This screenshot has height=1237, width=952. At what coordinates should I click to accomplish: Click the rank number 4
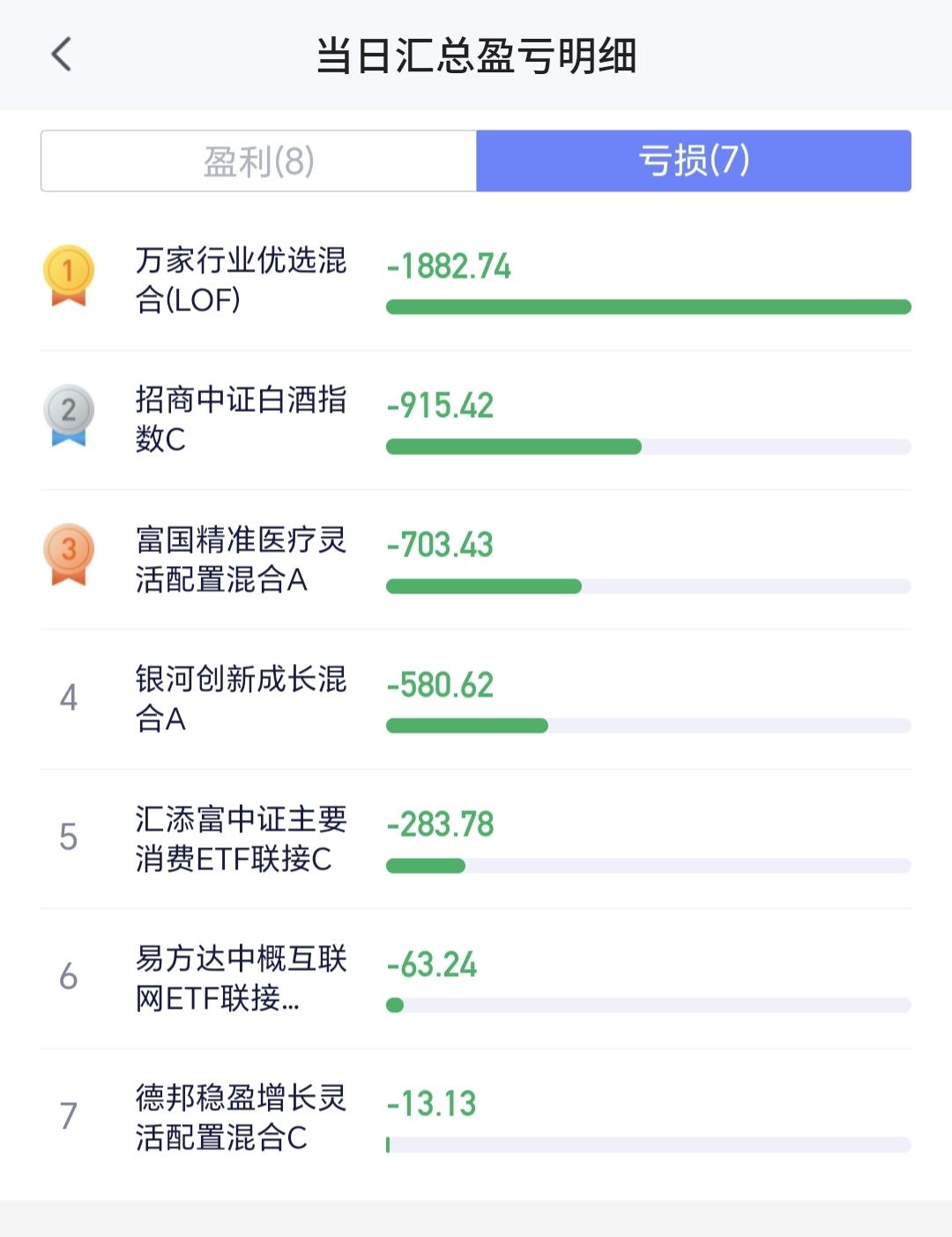[68, 698]
